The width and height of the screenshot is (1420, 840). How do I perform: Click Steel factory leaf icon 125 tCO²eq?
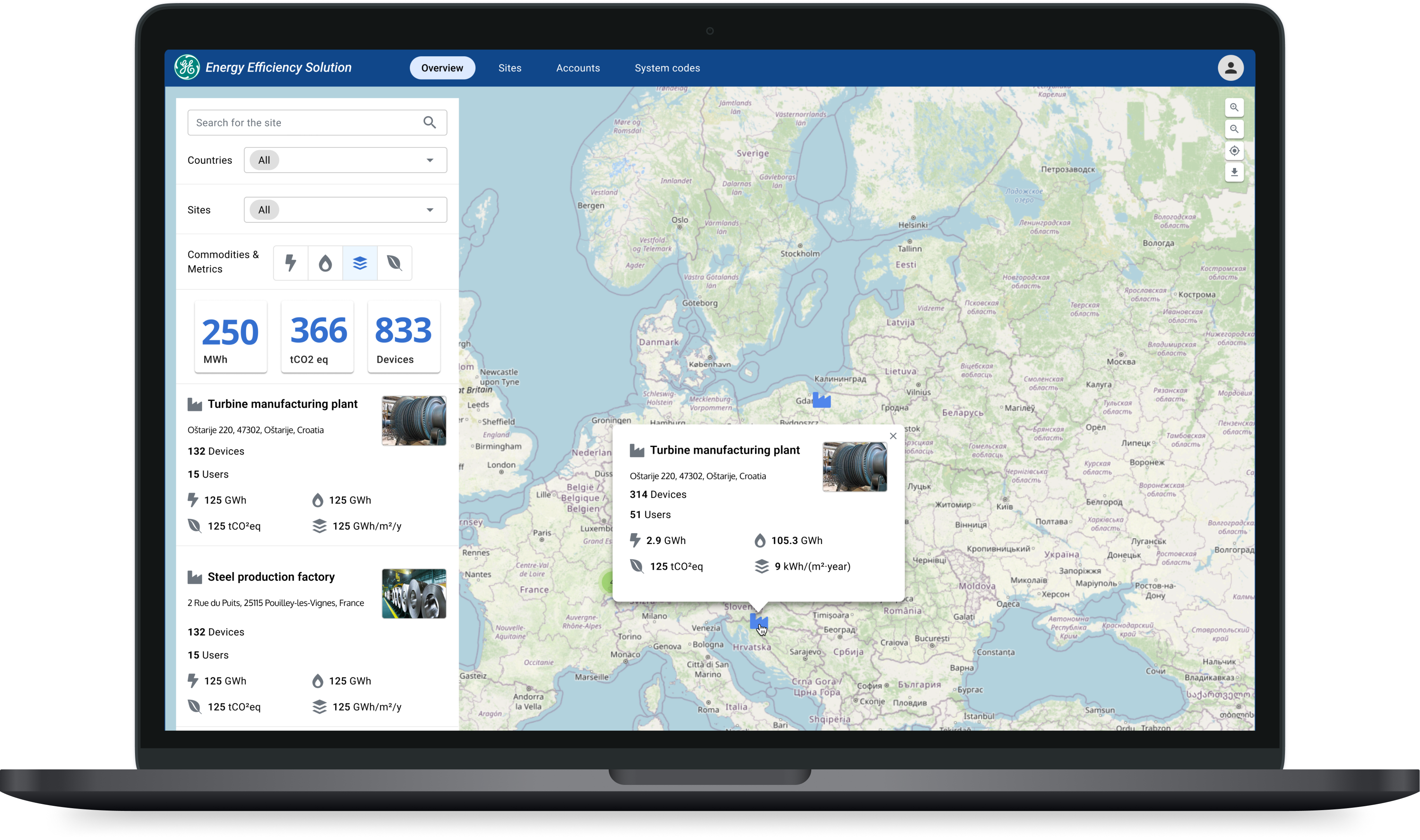point(195,707)
